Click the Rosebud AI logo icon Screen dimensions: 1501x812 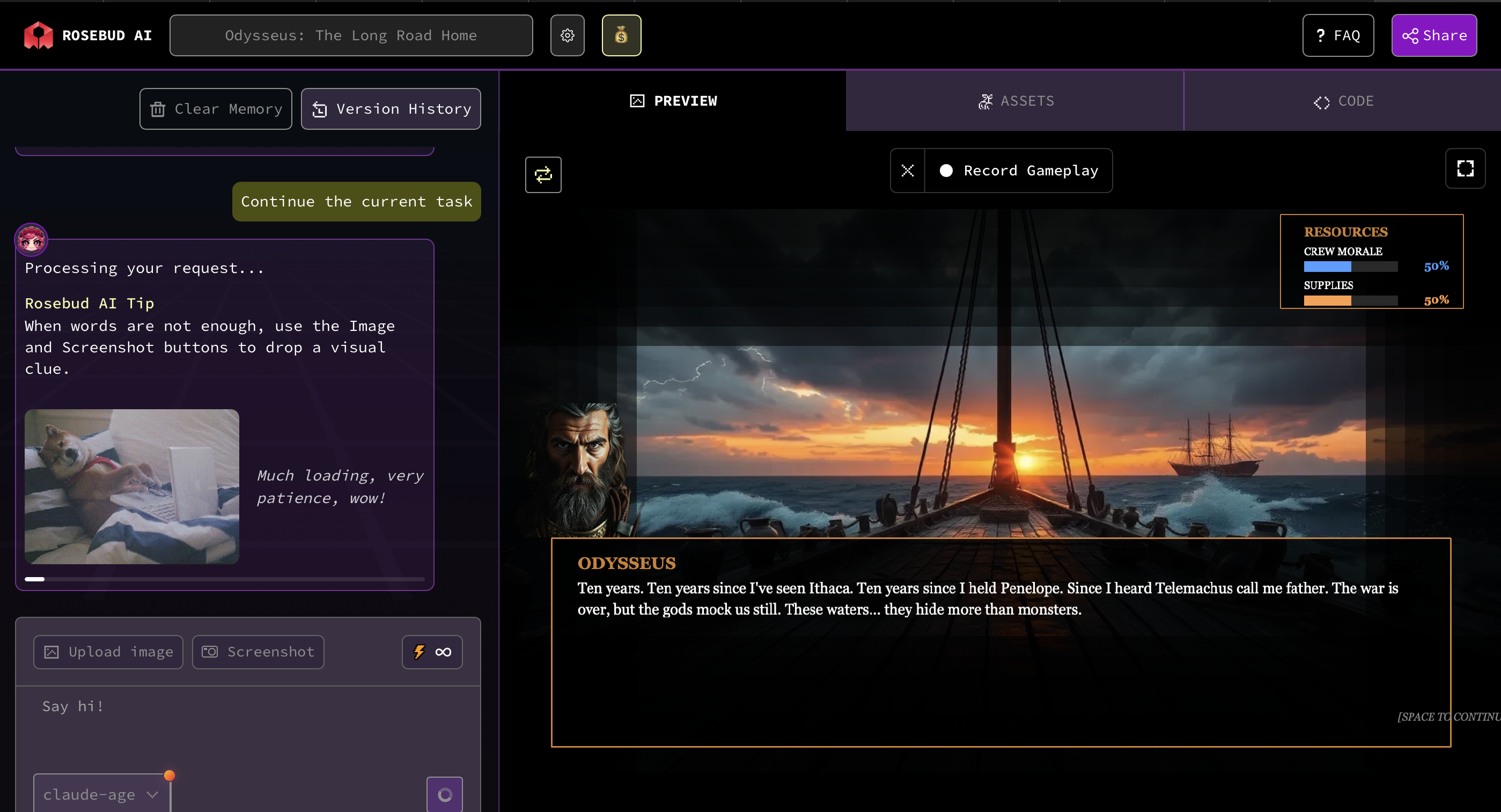click(x=39, y=35)
